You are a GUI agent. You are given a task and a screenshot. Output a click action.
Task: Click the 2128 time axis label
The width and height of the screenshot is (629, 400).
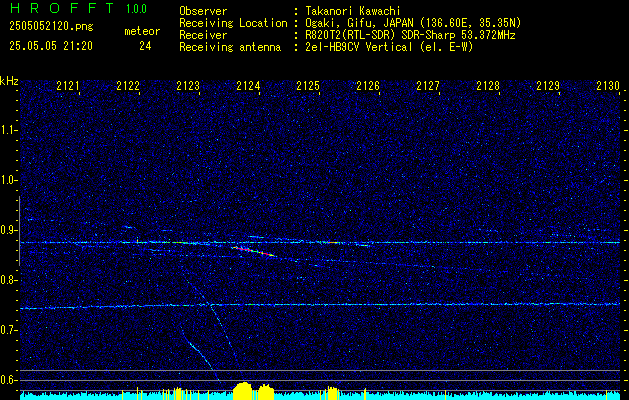click(488, 86)
